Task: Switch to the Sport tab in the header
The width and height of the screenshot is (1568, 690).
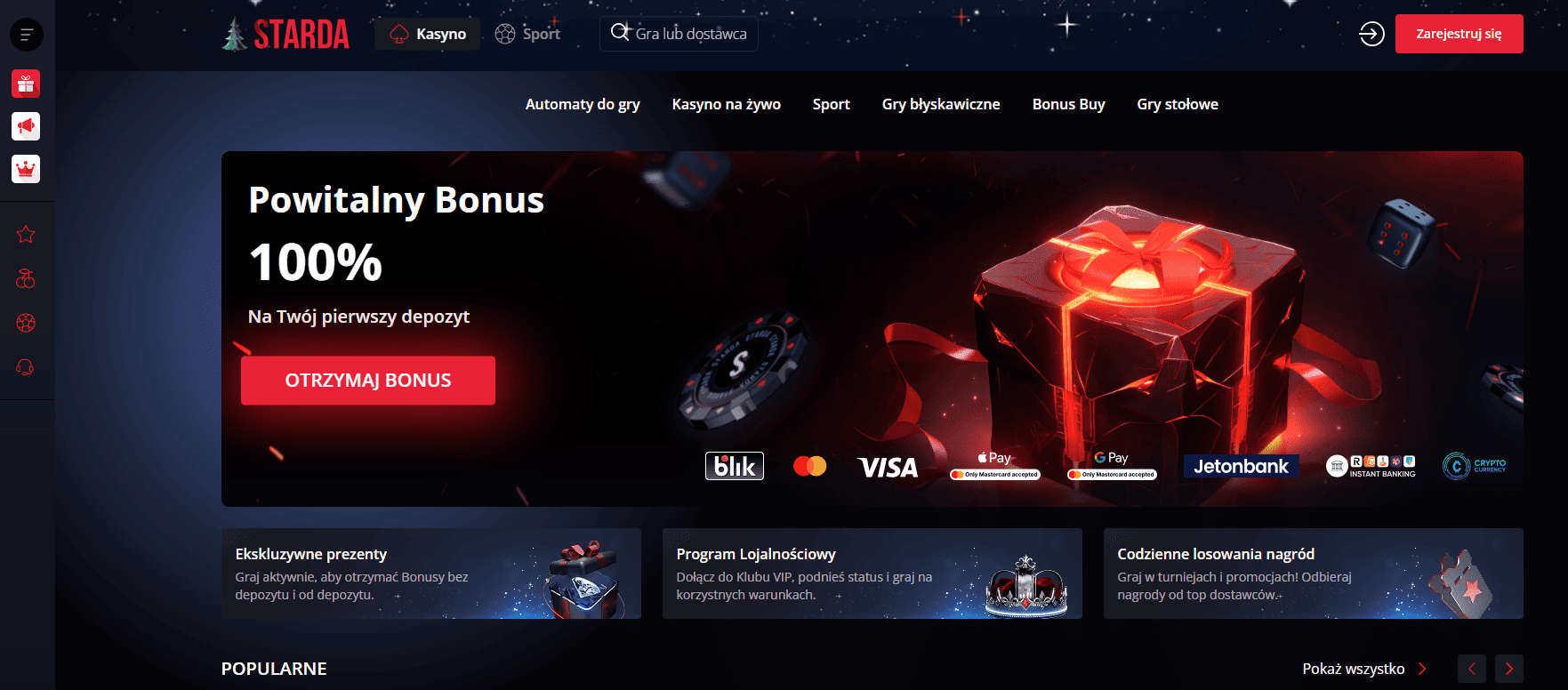Action: [527, 34]
